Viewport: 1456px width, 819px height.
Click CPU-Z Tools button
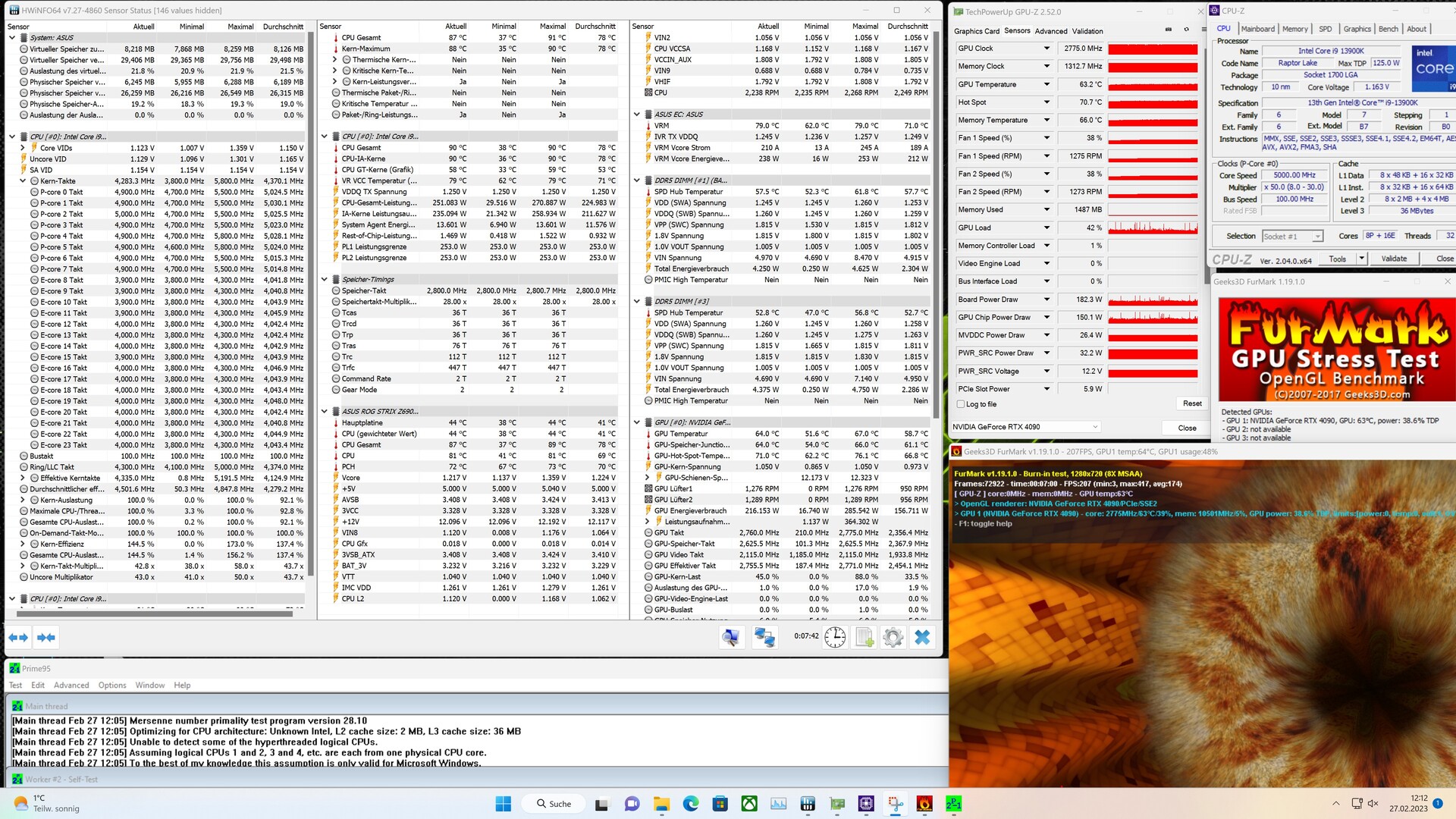click(x=1338, y=259)
